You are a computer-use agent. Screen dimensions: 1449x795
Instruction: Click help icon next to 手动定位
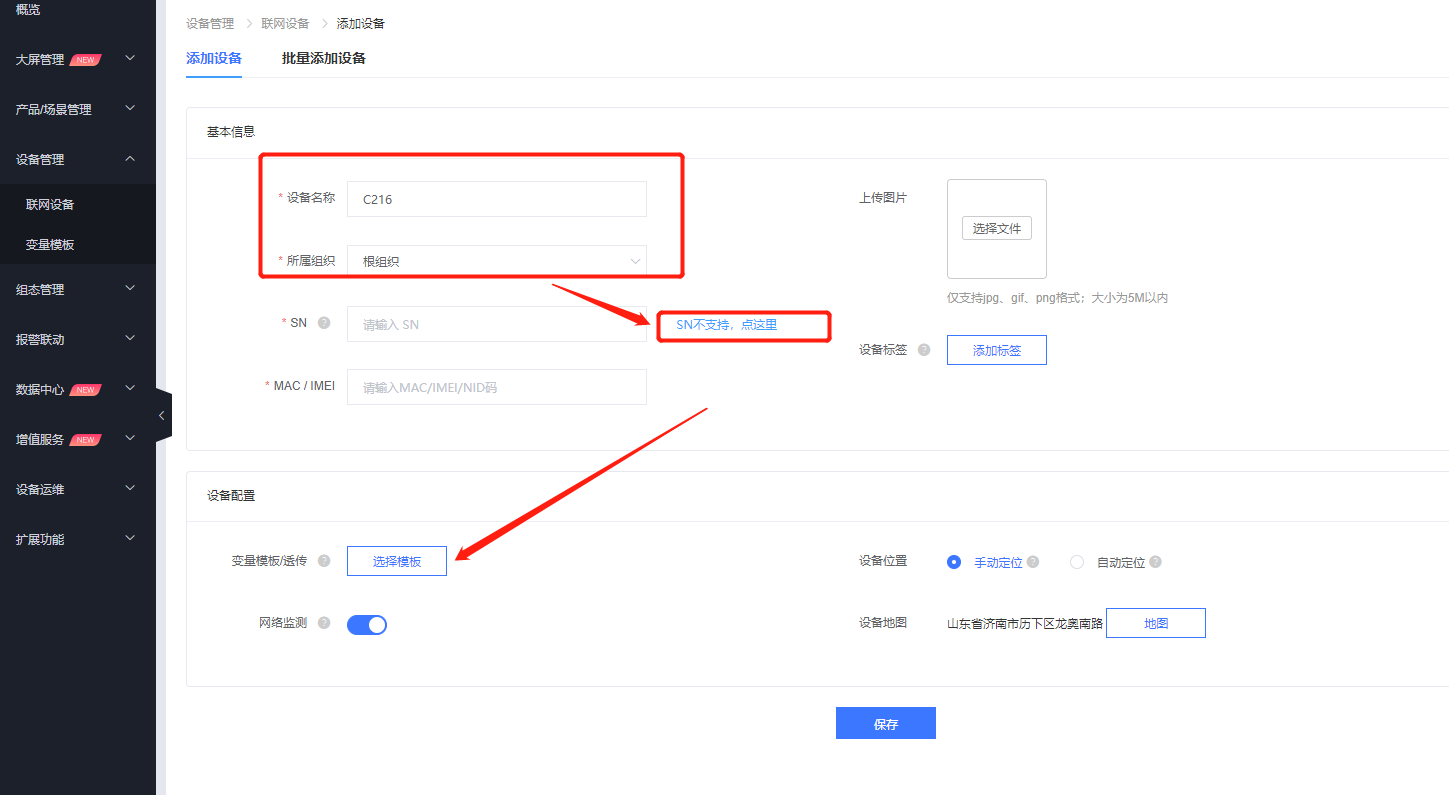coord(1033,562)
